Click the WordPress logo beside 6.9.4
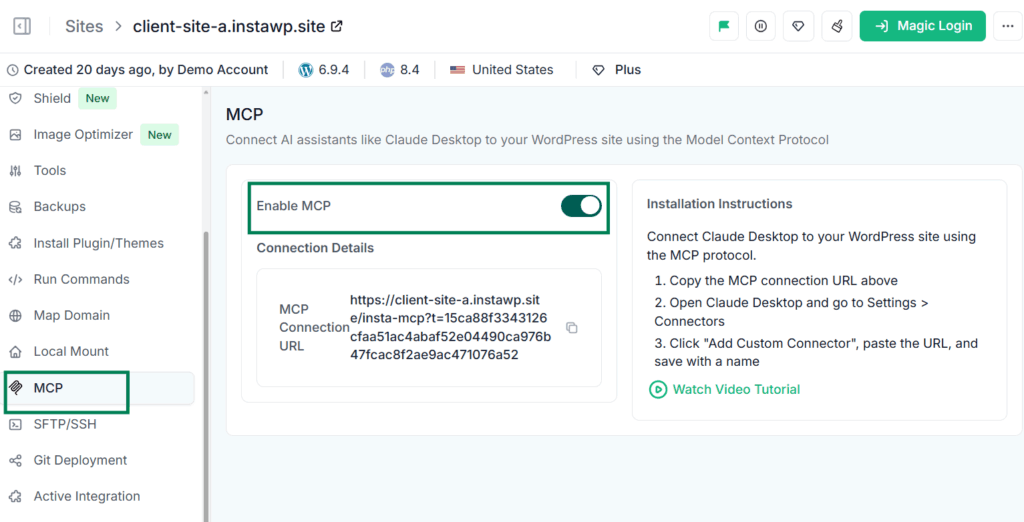Viewport: 1024px width, 522px height. tap(306, 70)
